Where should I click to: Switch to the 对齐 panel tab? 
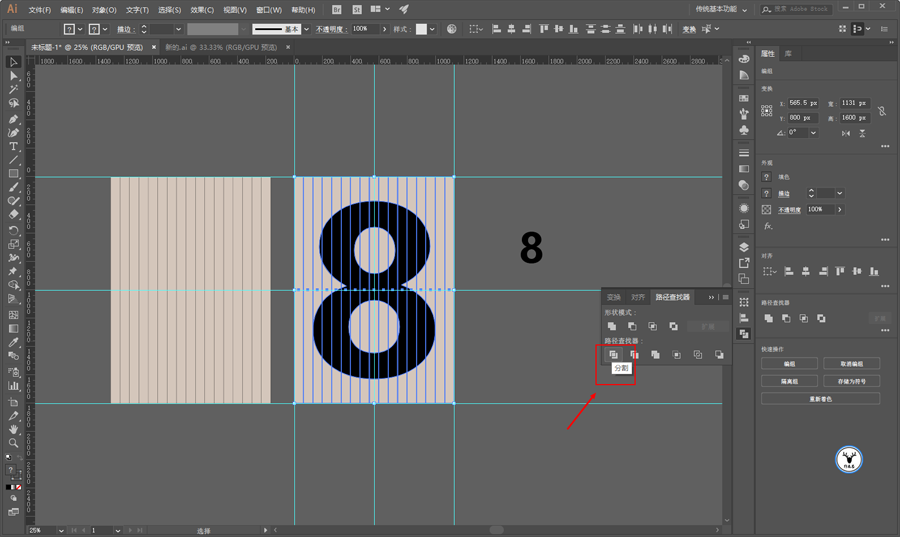638,297
